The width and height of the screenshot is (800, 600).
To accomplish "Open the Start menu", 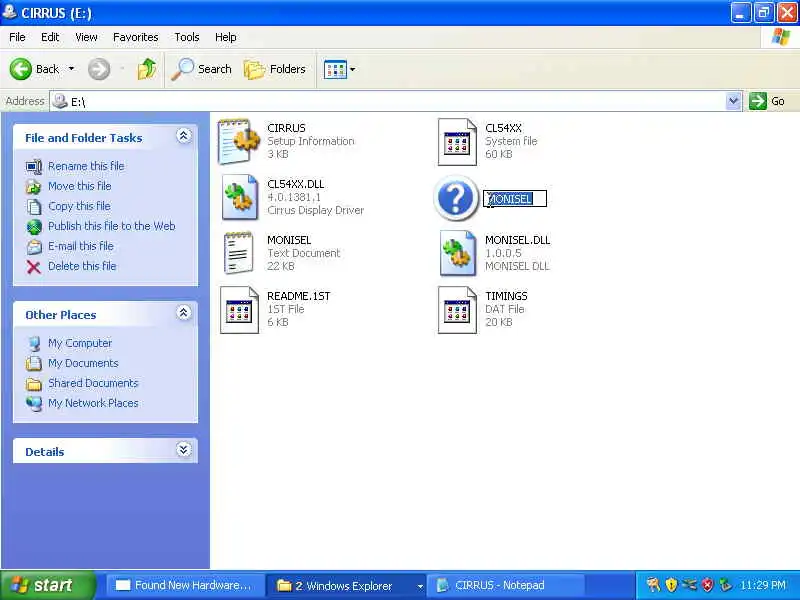I will coord(47,585).
